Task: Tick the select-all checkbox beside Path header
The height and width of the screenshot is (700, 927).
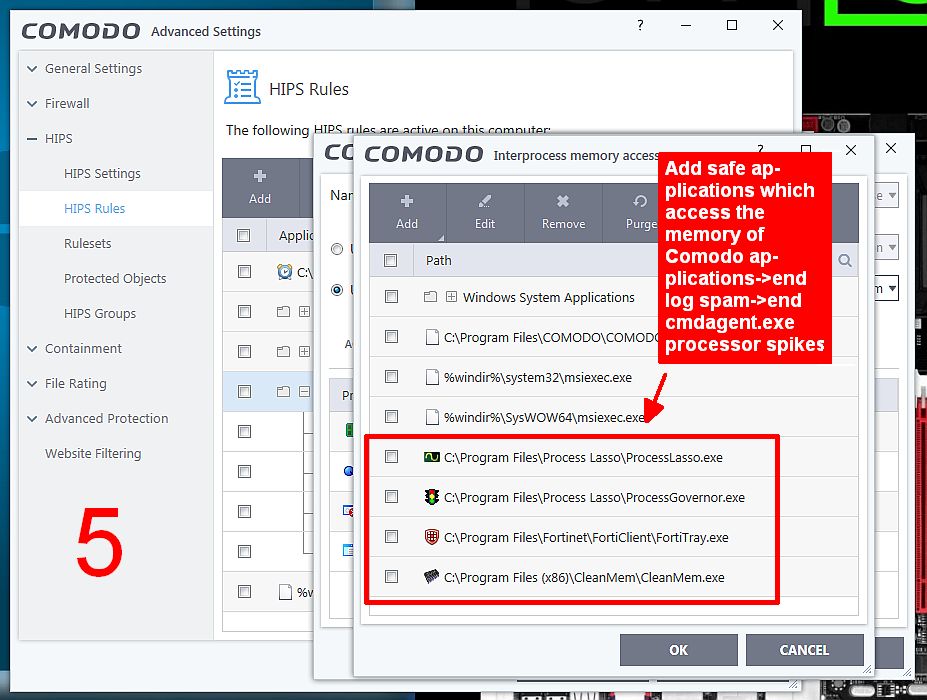Action: [x=391, y=261]
